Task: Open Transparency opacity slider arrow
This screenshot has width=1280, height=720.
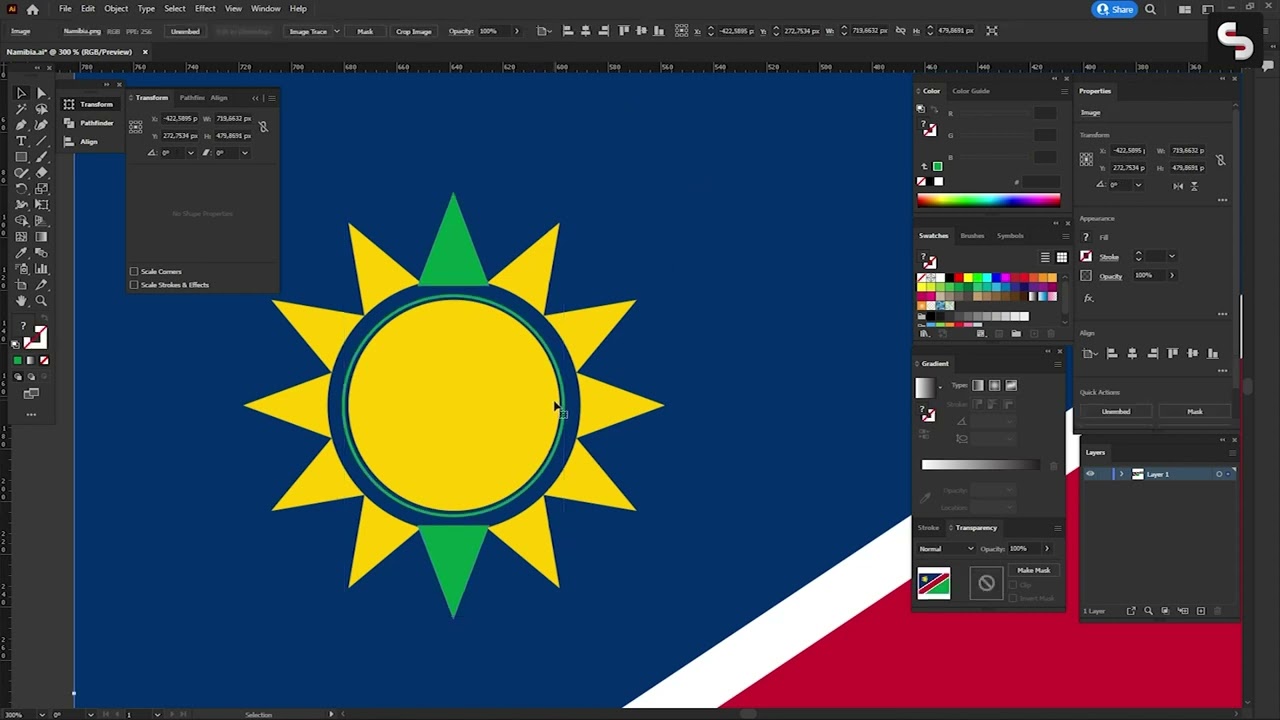Action: pyautogui.click(x=1047, y=549)
